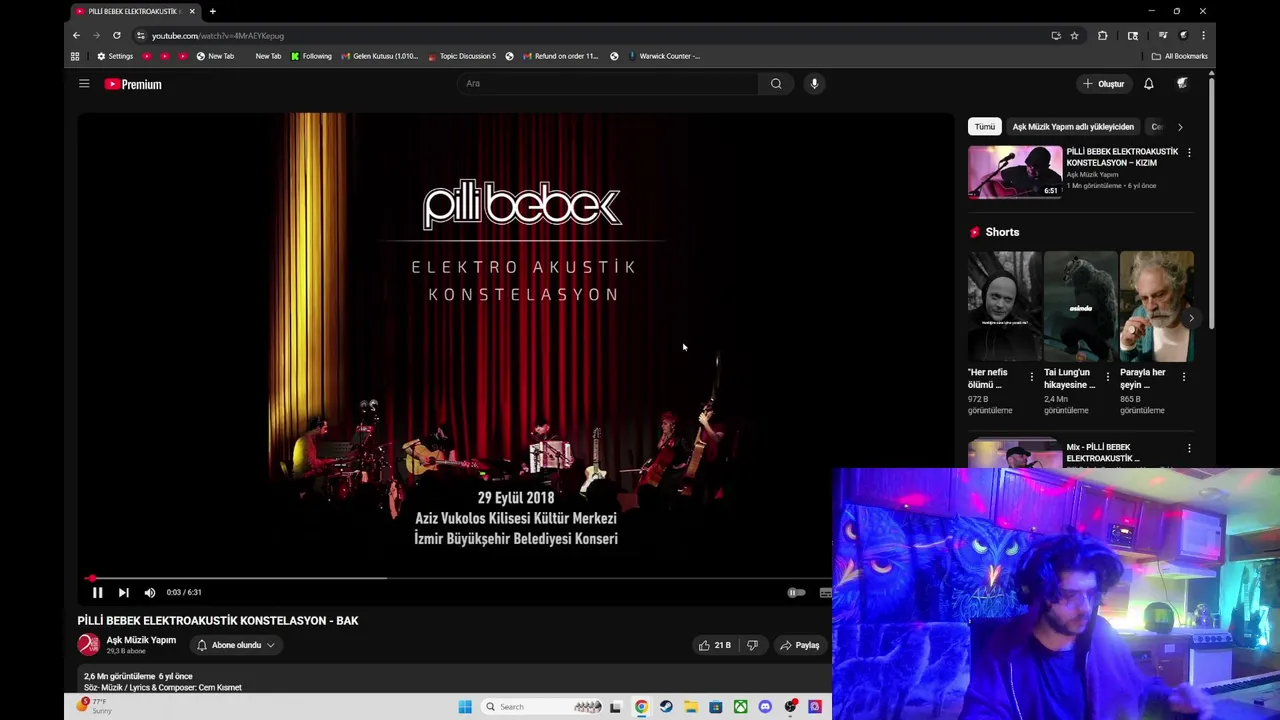Mute the video volume
This screenshot has width=1280, height=720.
point(150,592)
